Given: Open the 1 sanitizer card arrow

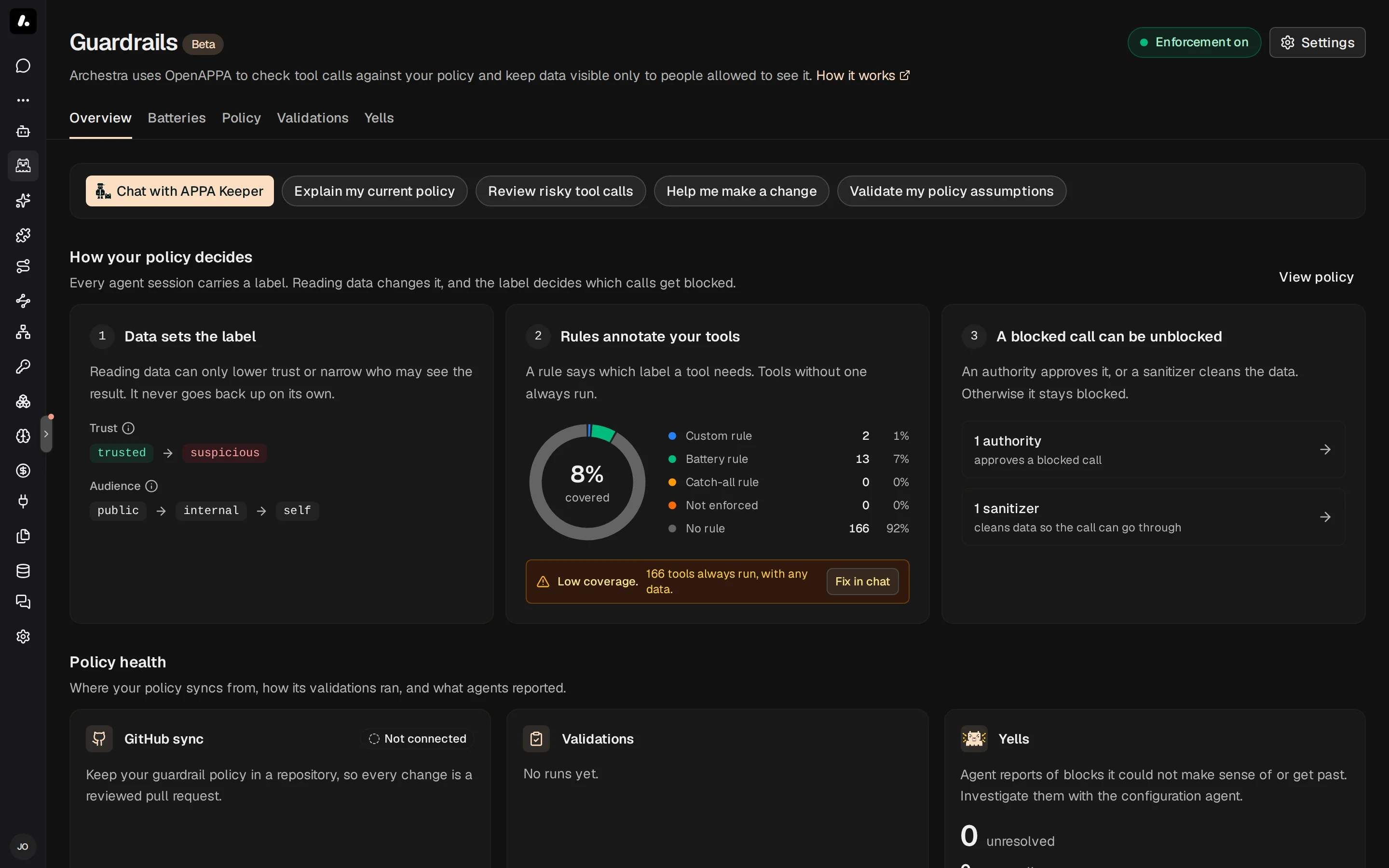Looking at the screenshot, I should [1325, 517].
